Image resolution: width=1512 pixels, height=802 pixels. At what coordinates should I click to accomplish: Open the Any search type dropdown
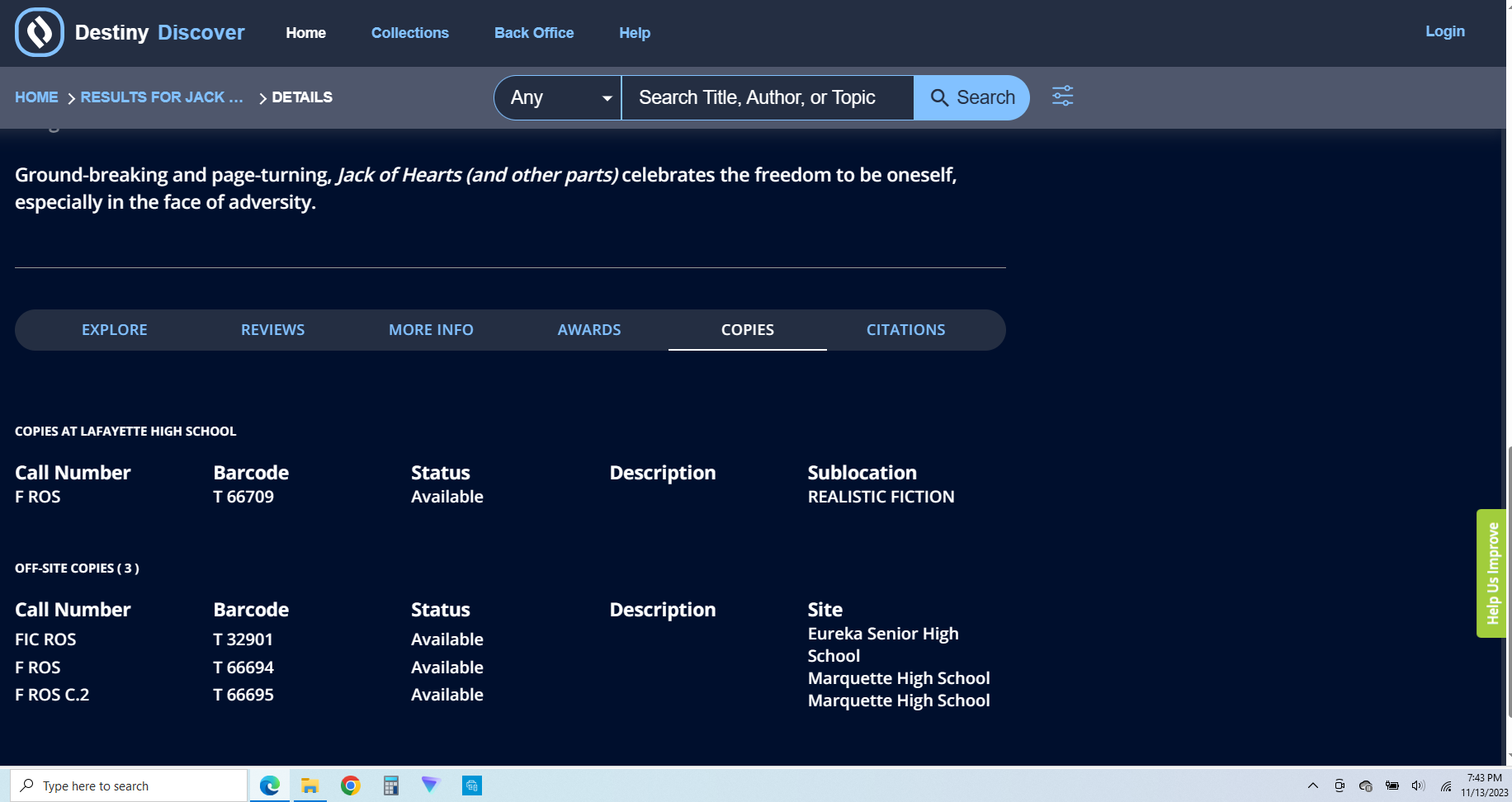558,97
